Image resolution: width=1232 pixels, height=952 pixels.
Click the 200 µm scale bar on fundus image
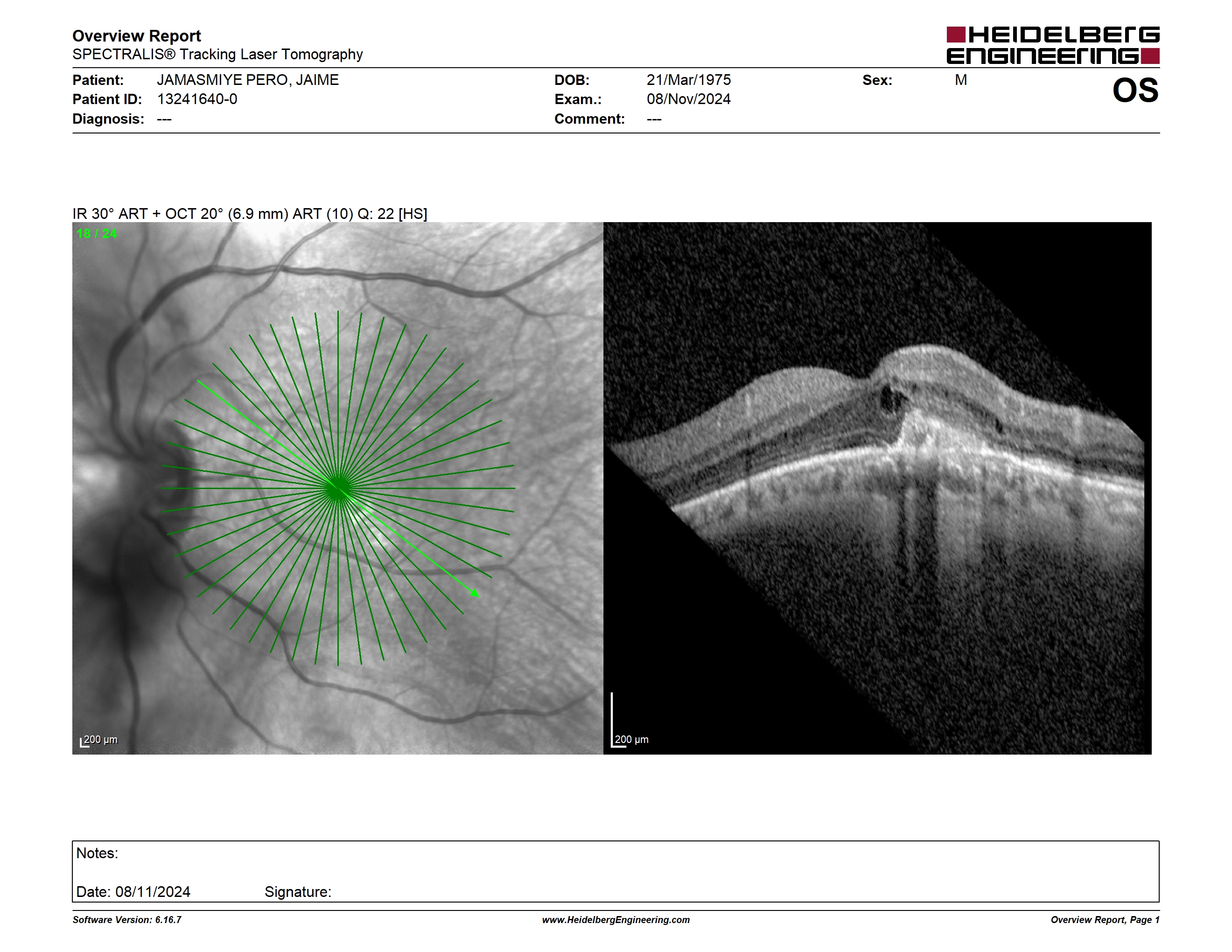coord(99,740)
